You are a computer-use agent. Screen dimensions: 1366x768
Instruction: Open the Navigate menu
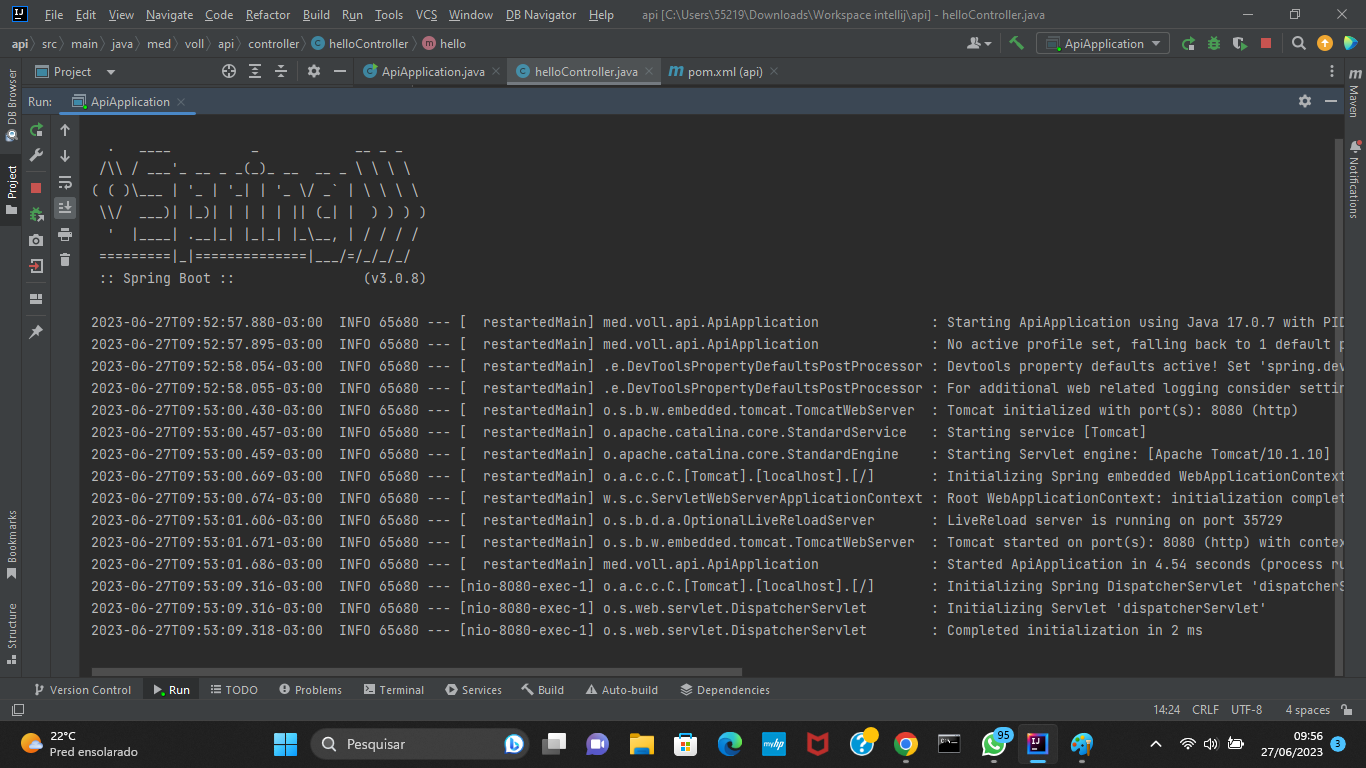(x=170, y=15)
